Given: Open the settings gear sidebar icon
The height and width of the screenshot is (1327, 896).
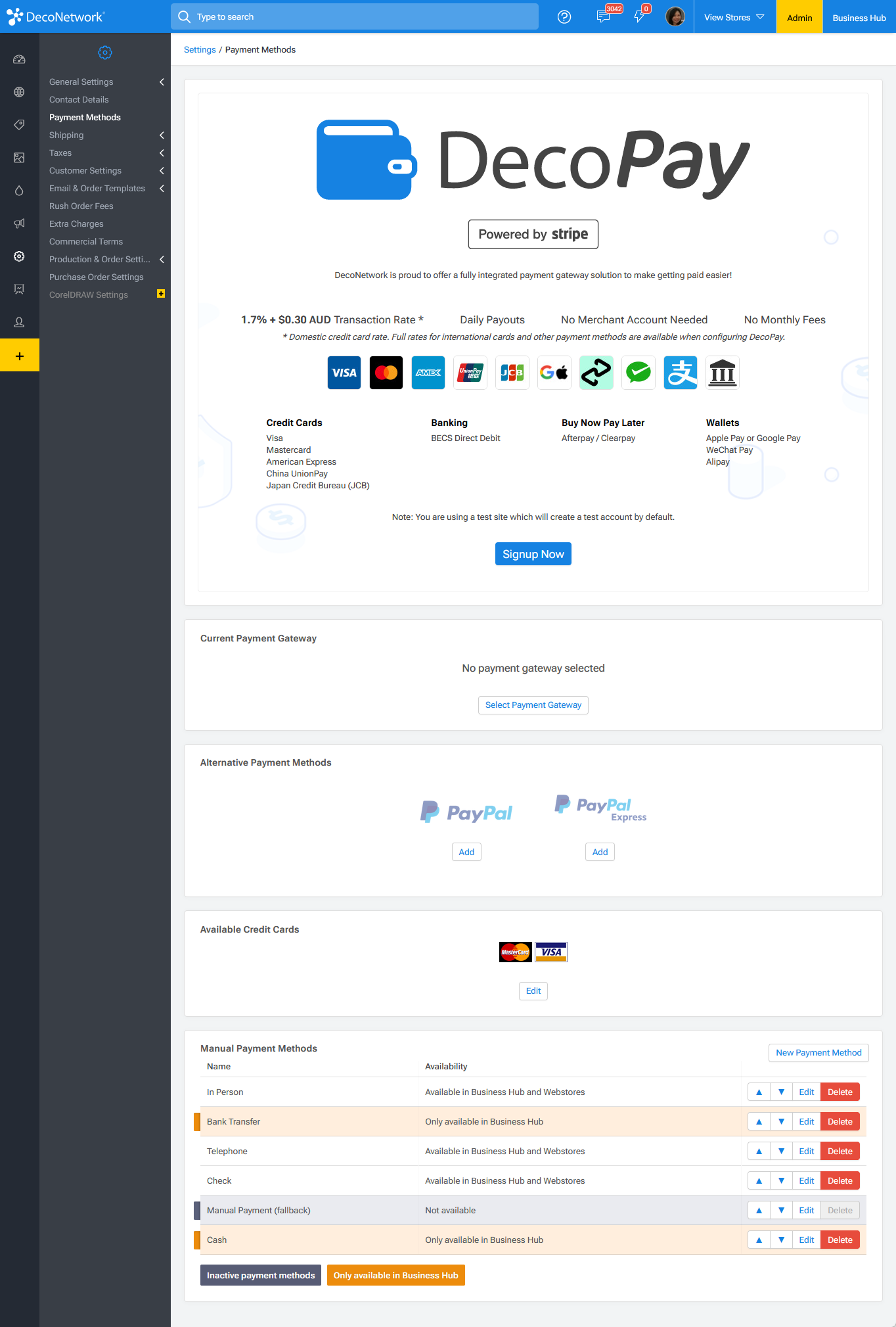Looking at the screenshot, I should [x=19, y=256].
